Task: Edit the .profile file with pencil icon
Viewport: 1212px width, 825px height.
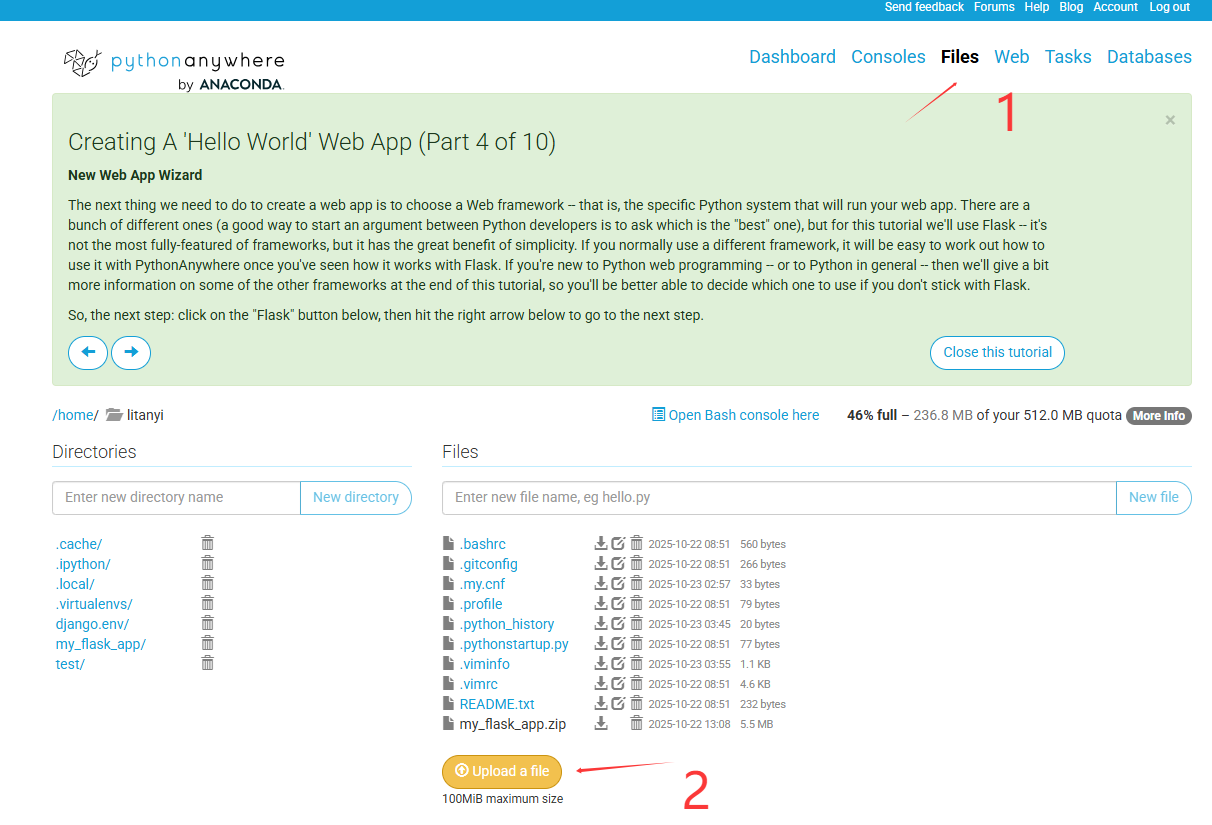Action: click(x=618, y=603)
